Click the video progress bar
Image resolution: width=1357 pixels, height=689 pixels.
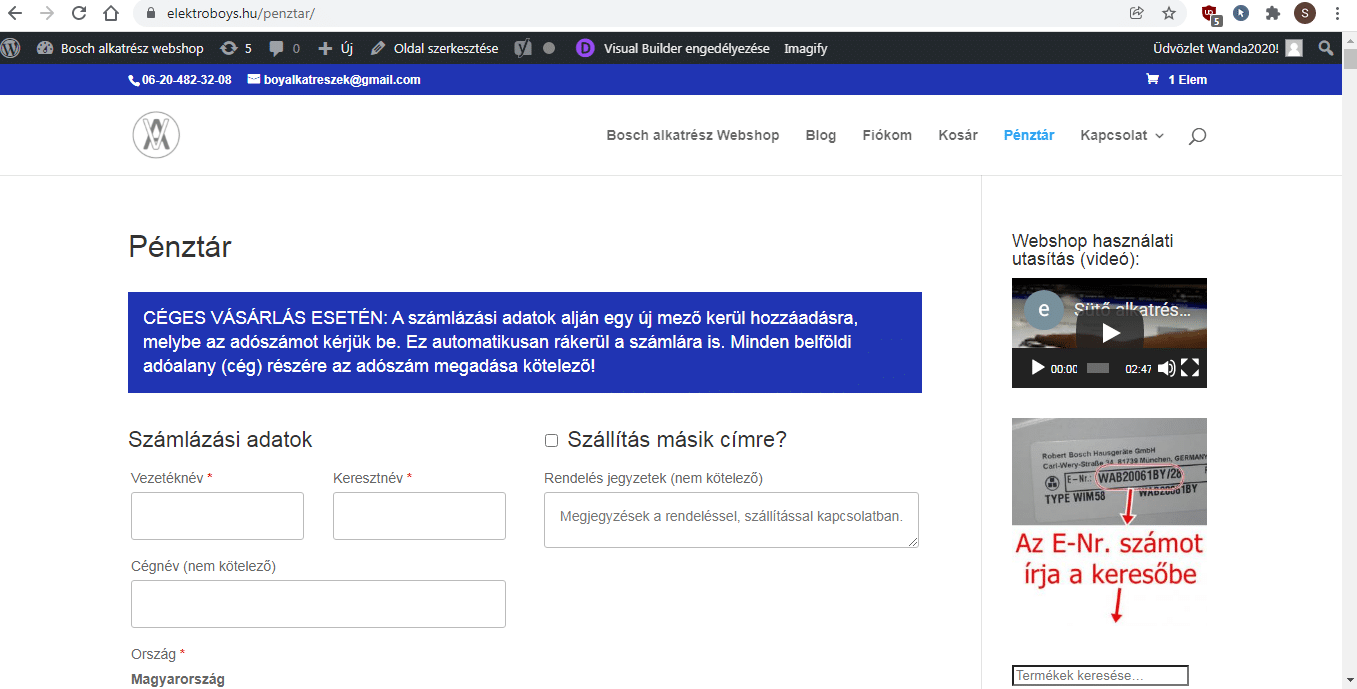click(x=1098, y=368)
